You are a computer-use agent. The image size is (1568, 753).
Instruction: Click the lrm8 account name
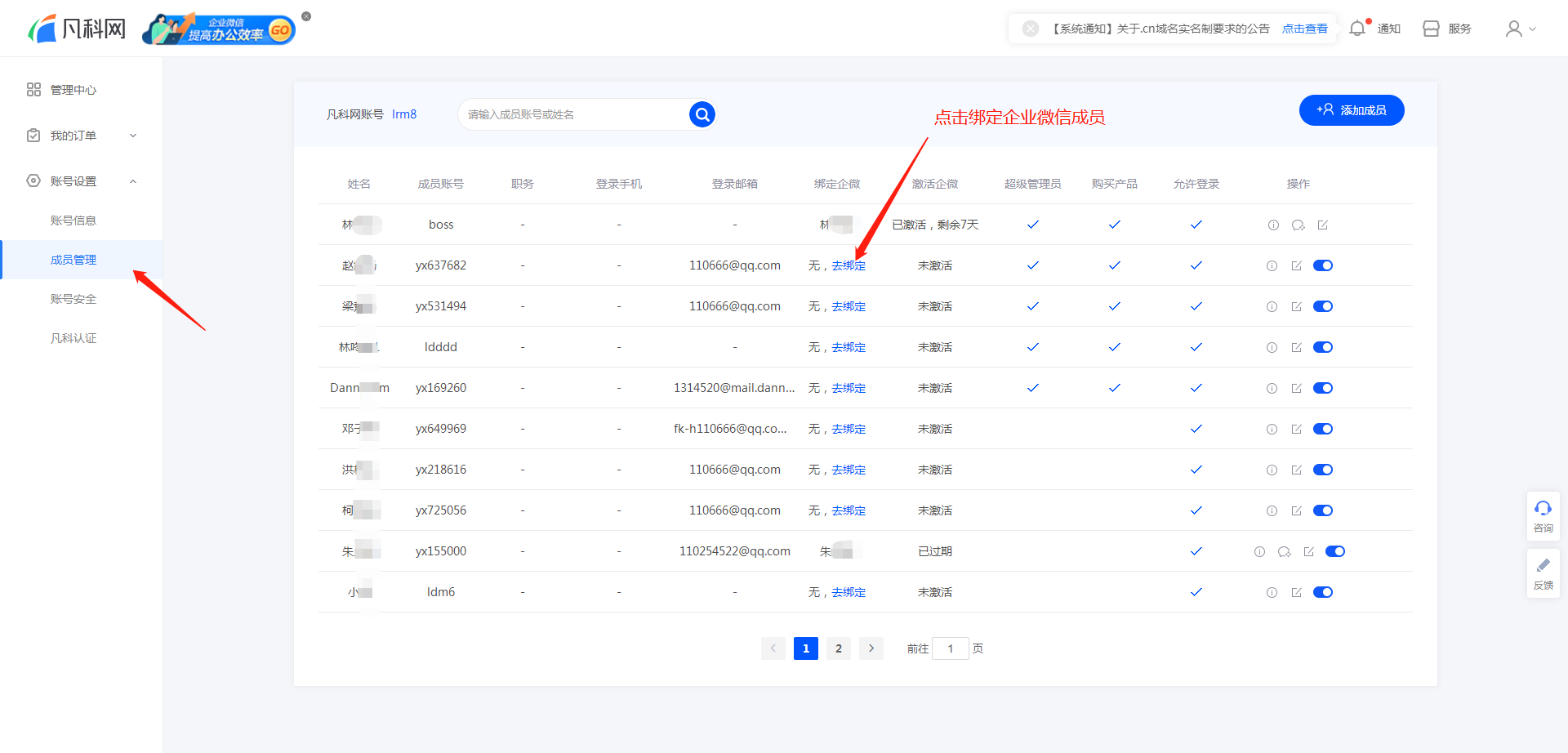point(404,114)
